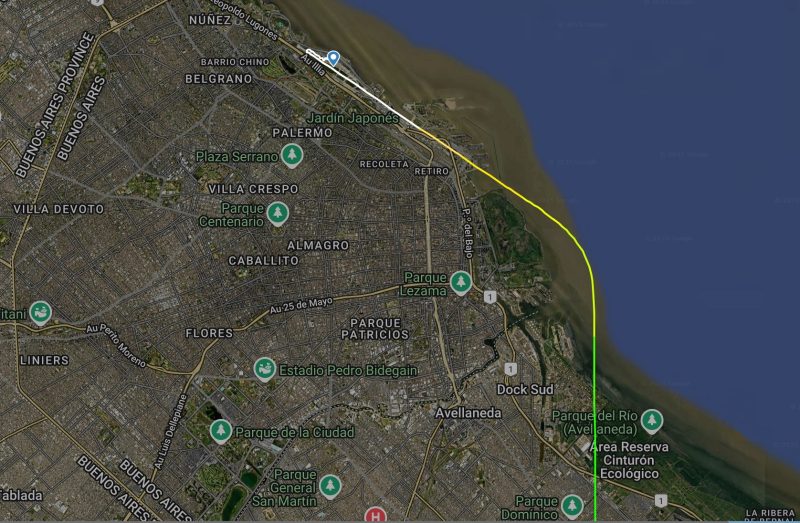
Task: Click the blue location pin marker
Action: 333,58
